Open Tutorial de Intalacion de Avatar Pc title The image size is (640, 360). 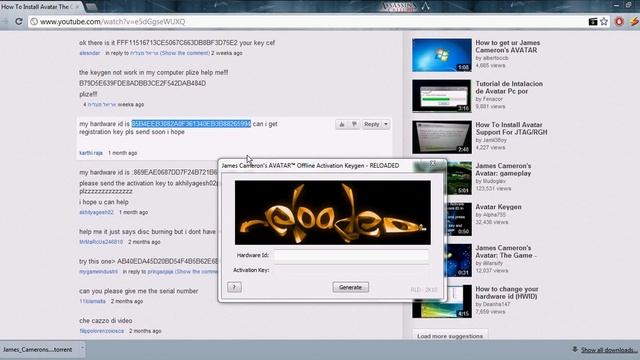[509, 87]
